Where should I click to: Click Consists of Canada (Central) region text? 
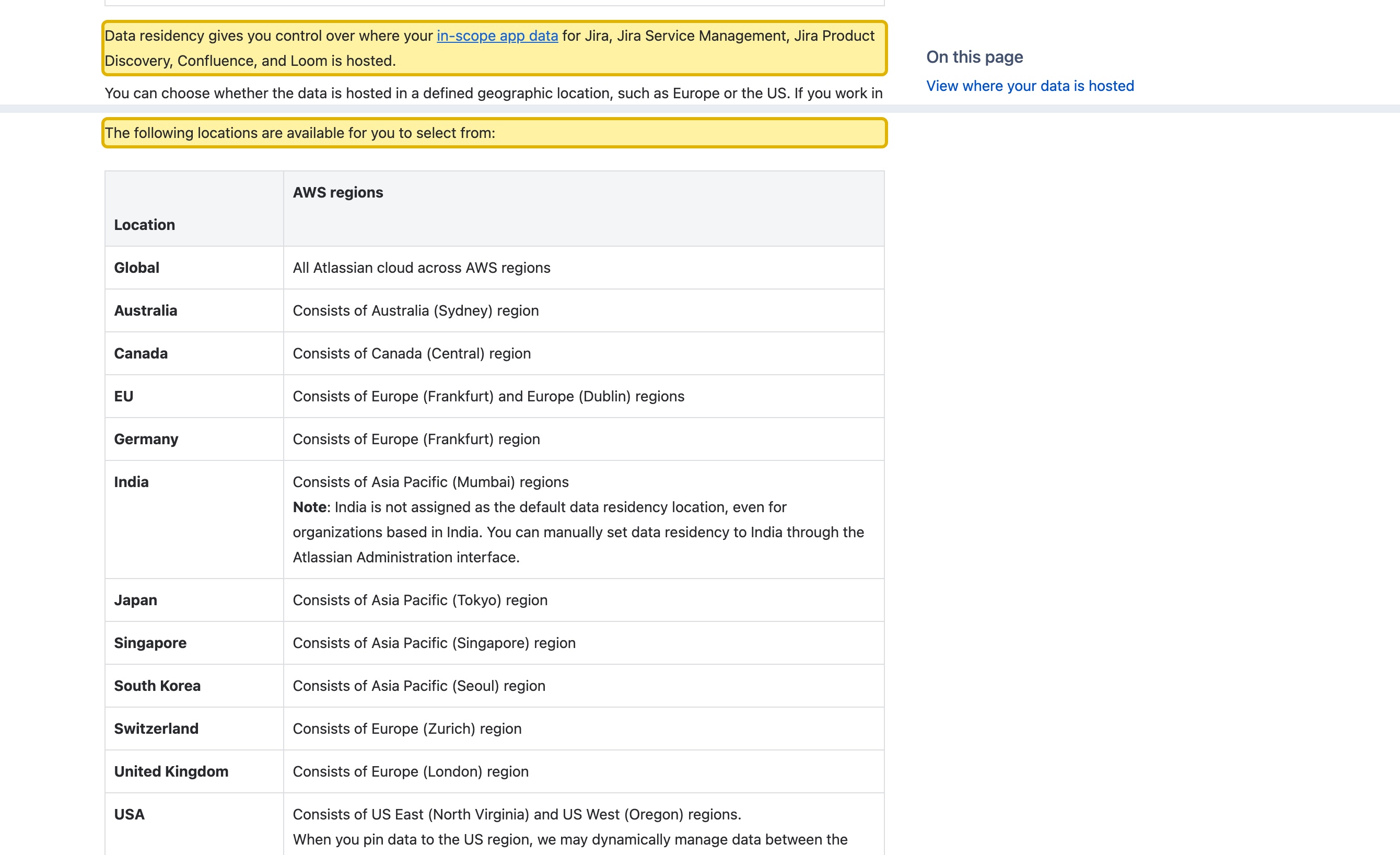[411, 354]
